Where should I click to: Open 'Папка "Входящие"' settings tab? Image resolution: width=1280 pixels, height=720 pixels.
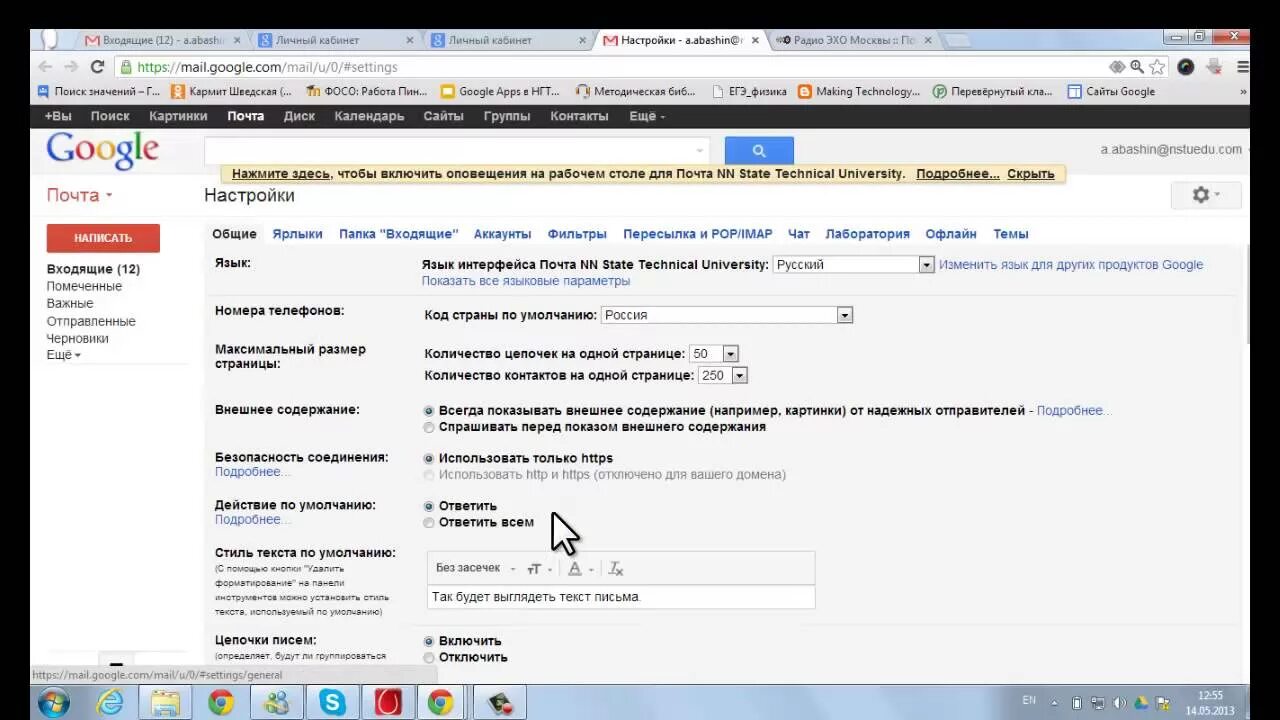pyautogui.click(x=398, y=234)
